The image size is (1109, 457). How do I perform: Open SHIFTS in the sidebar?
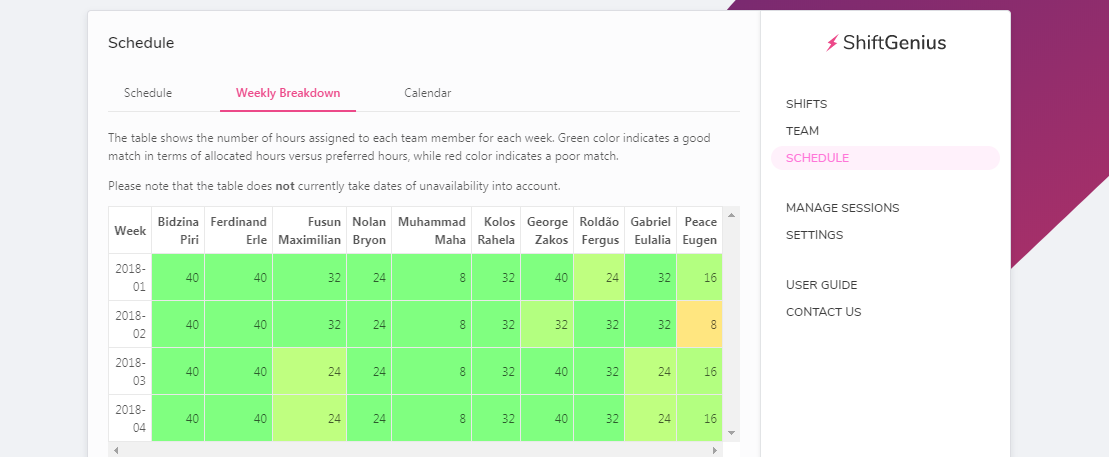pos(806,104)
